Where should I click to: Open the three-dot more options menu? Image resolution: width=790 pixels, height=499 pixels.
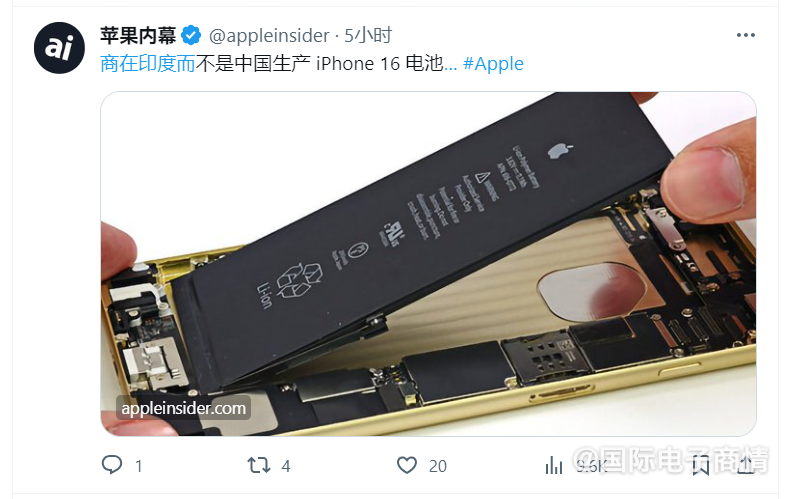tap(745, 35)
